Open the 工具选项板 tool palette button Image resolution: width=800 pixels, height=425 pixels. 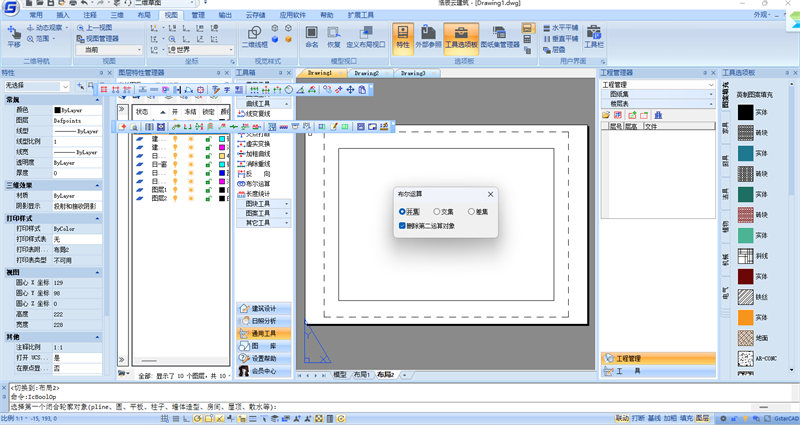pyautogui.click(x=461, y=37)
